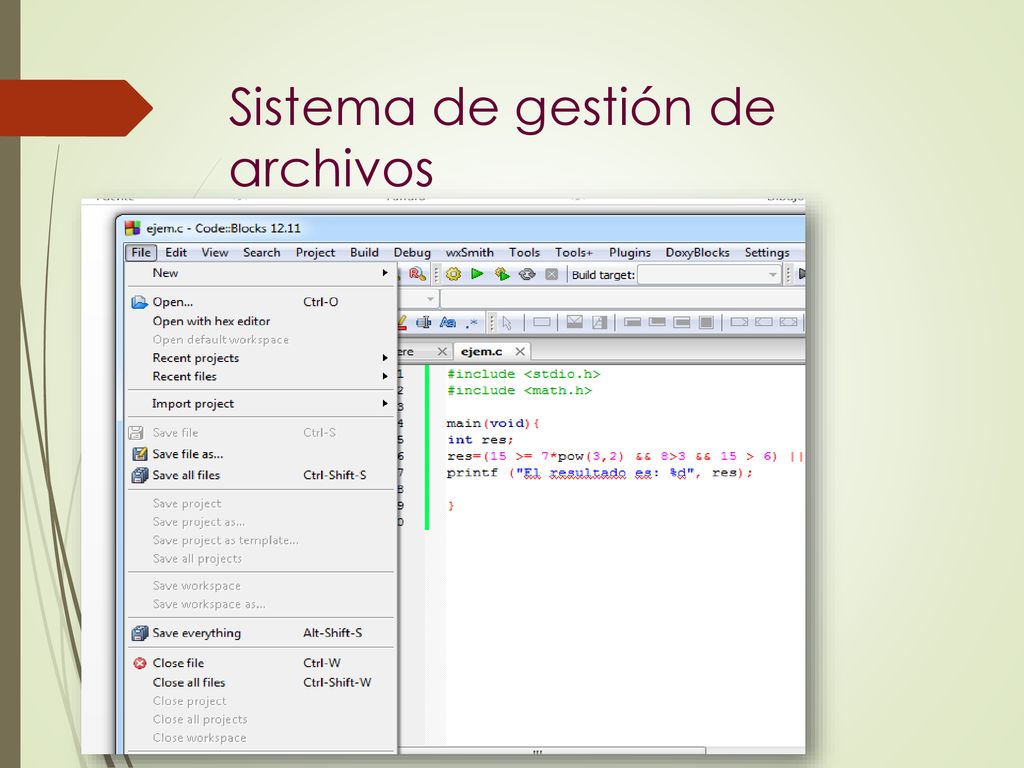Open the wxSmith menu
The height and width of the screenshot is (768, 1024).
click(470, 252)
